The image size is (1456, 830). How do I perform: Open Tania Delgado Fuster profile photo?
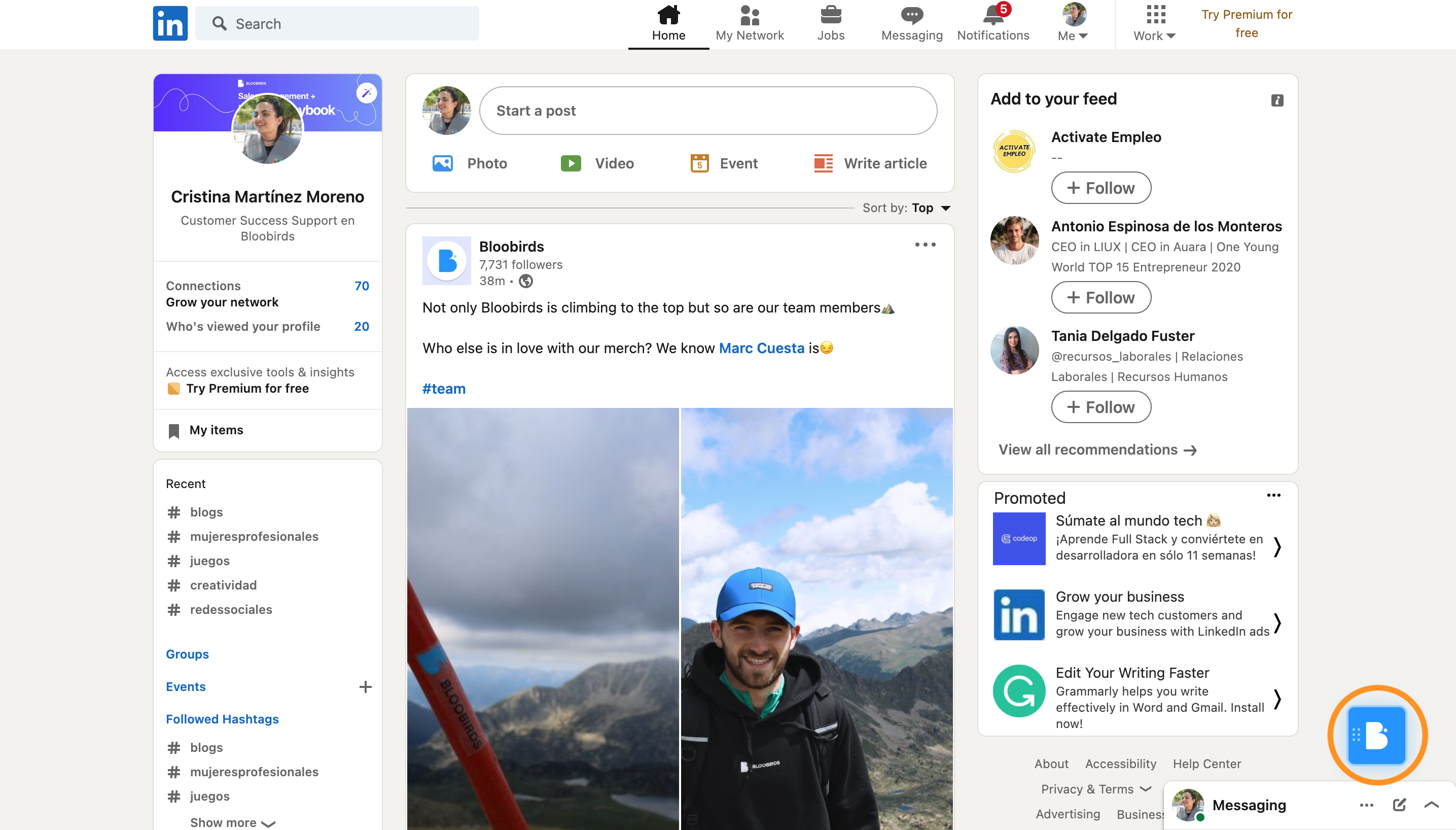point(1014,350)
